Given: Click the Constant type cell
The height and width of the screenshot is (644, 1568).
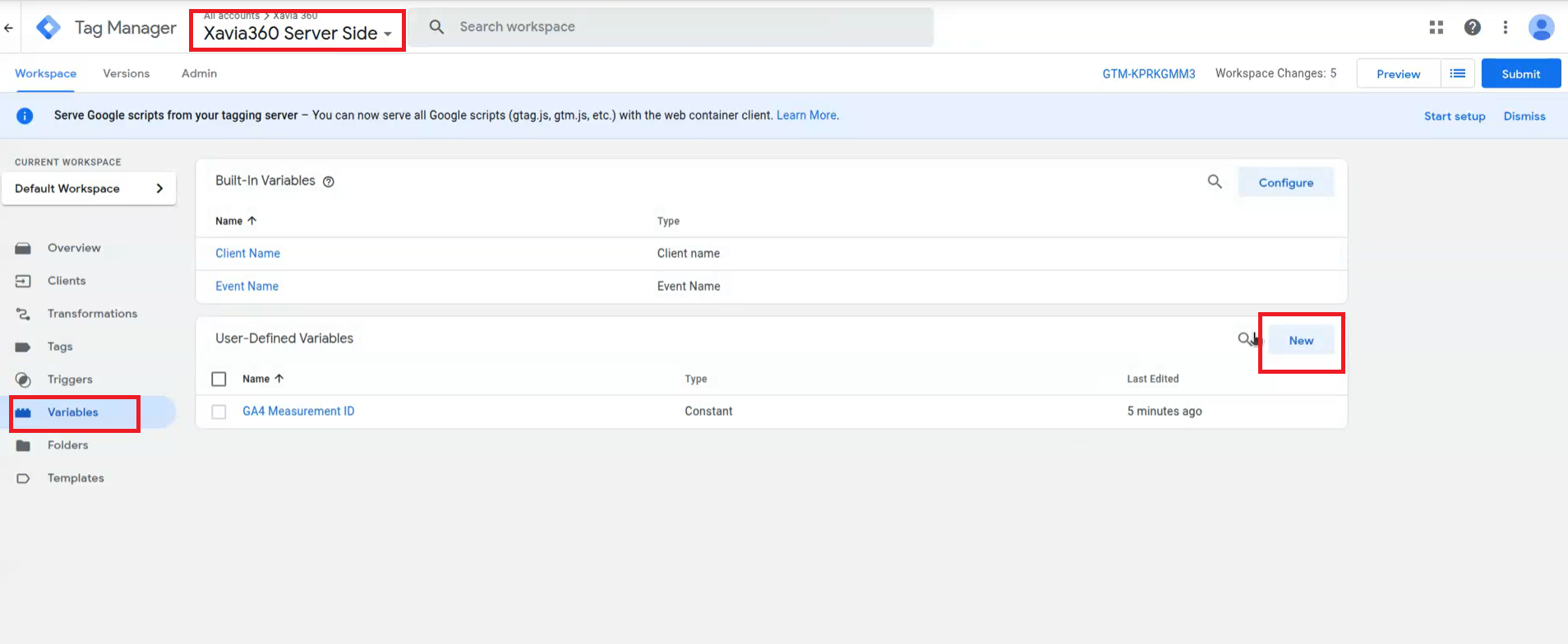Looking at the screenshot, I should tap(708, 411).
